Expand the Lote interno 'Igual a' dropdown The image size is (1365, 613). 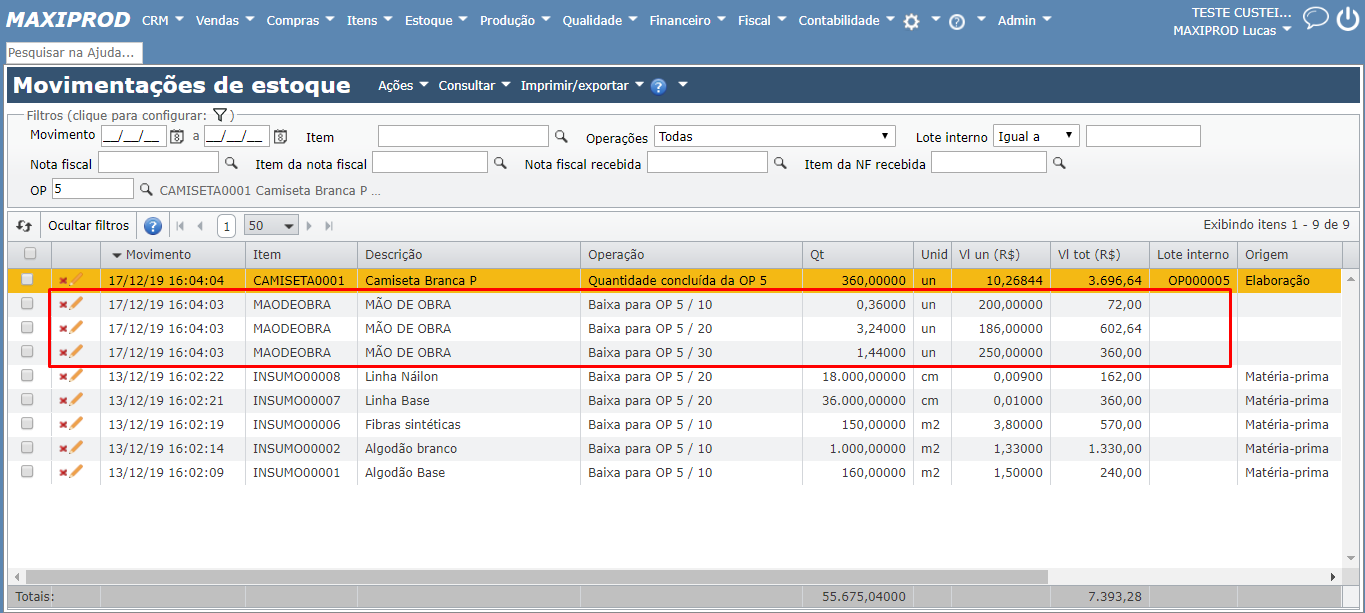[x=1036, y=136]
